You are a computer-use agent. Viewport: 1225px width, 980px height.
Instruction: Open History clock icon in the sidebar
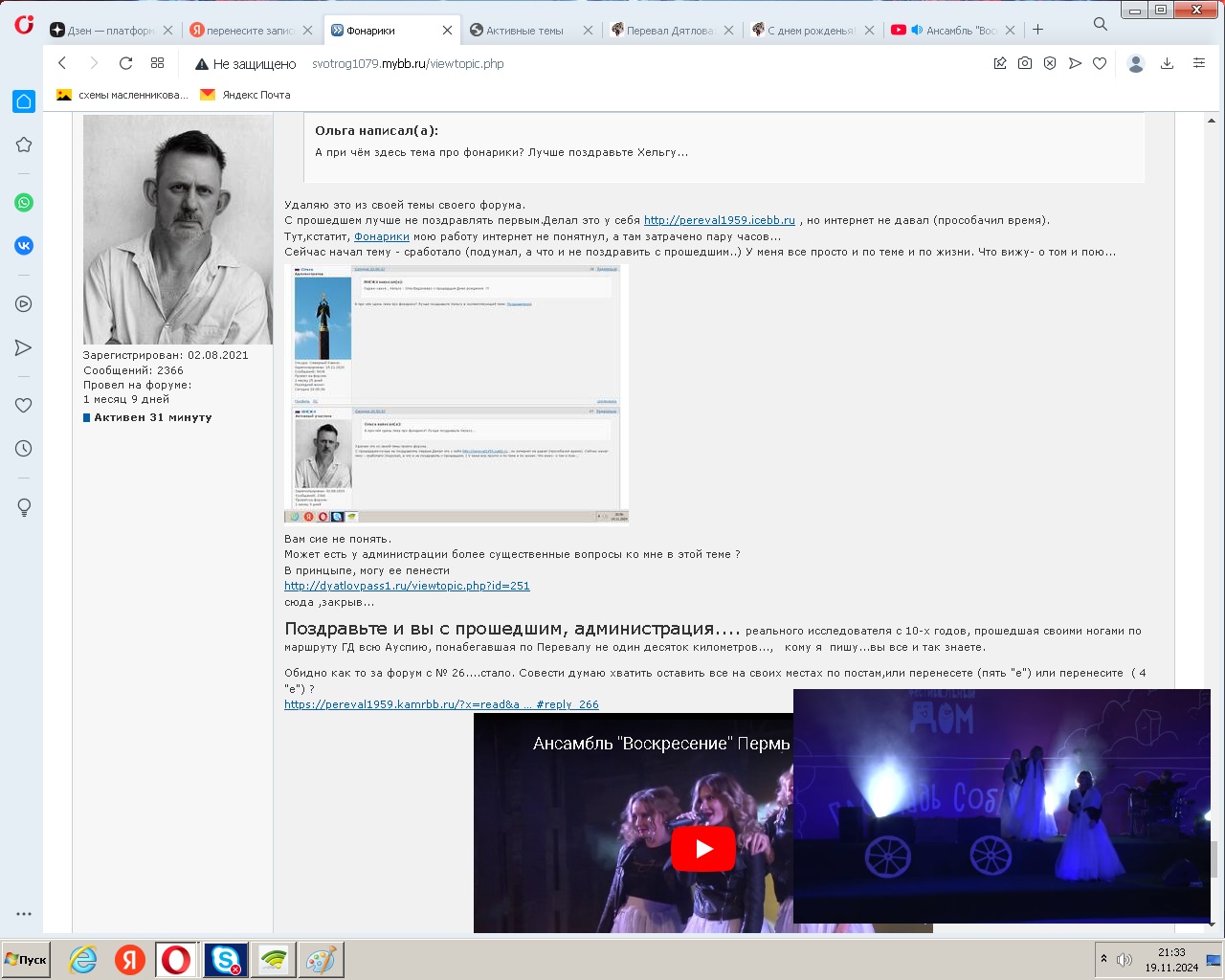tap(24, 448)
